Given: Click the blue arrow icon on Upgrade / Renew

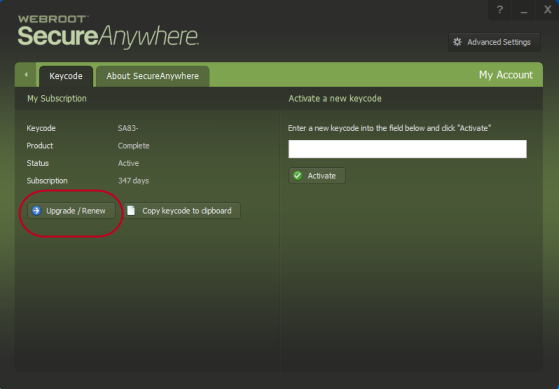Looking at the screenshot, I should point(36,211).
